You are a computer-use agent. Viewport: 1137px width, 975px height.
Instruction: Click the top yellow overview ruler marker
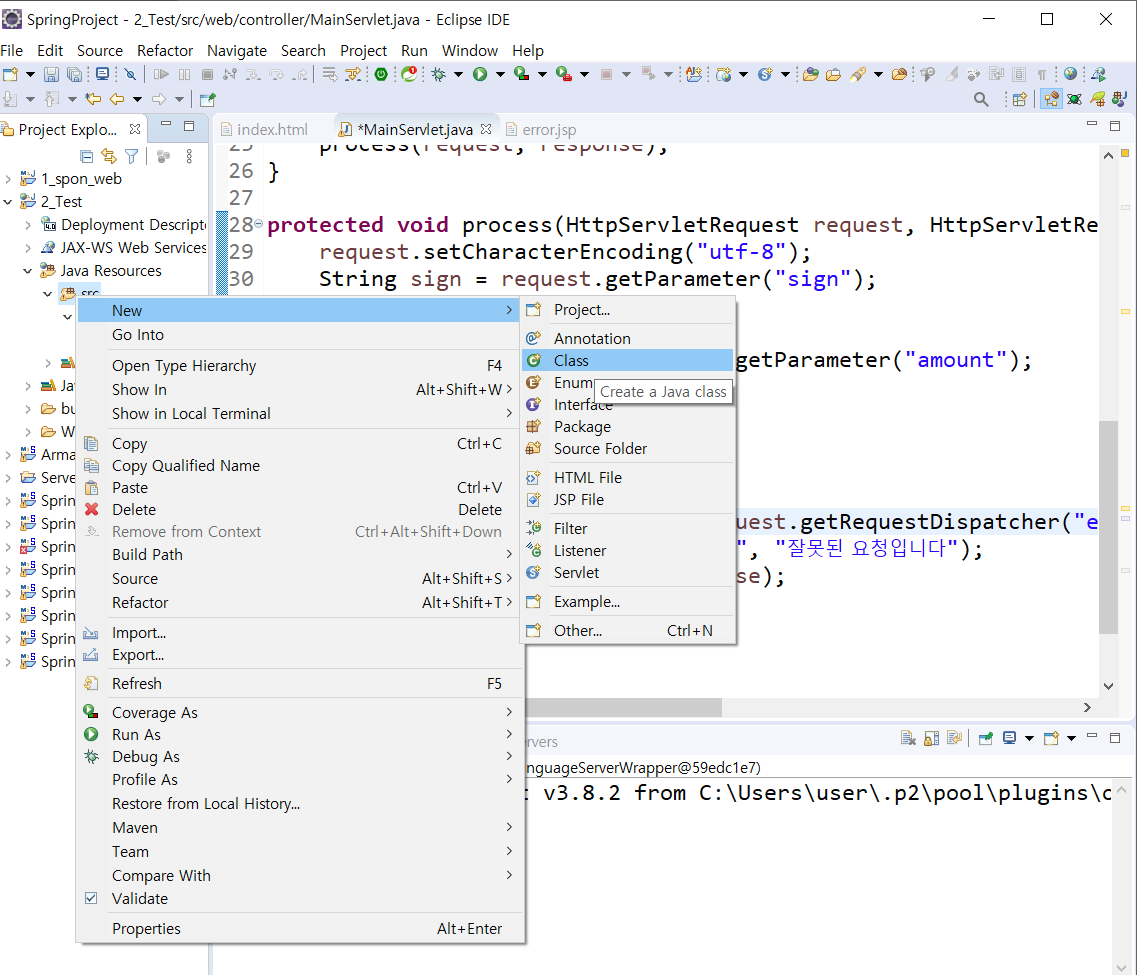[1125, 153]
